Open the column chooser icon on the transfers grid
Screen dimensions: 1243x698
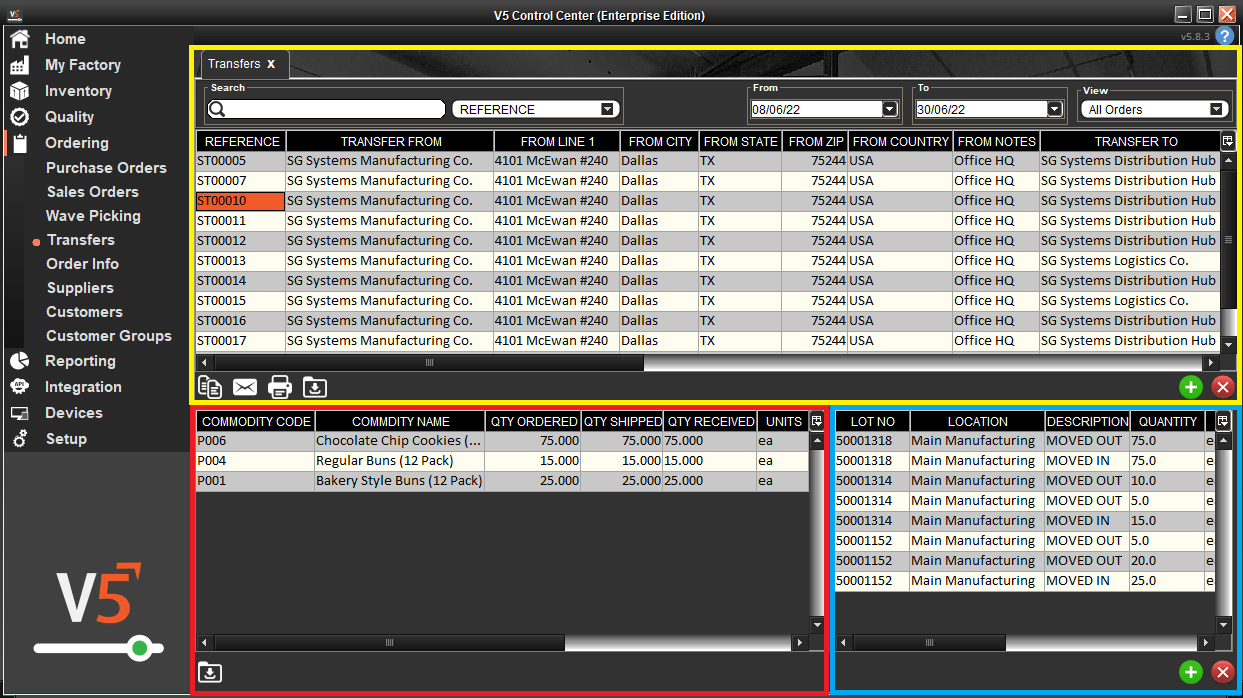[1228, 141]
